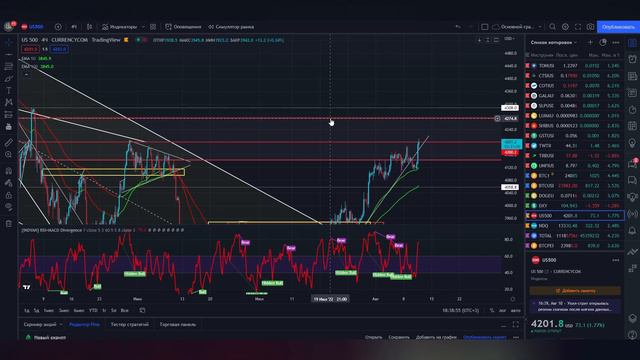Screen dimensions: 640x360
Task: Open the Скринер акций tab
Action: (x=40, y=324)
